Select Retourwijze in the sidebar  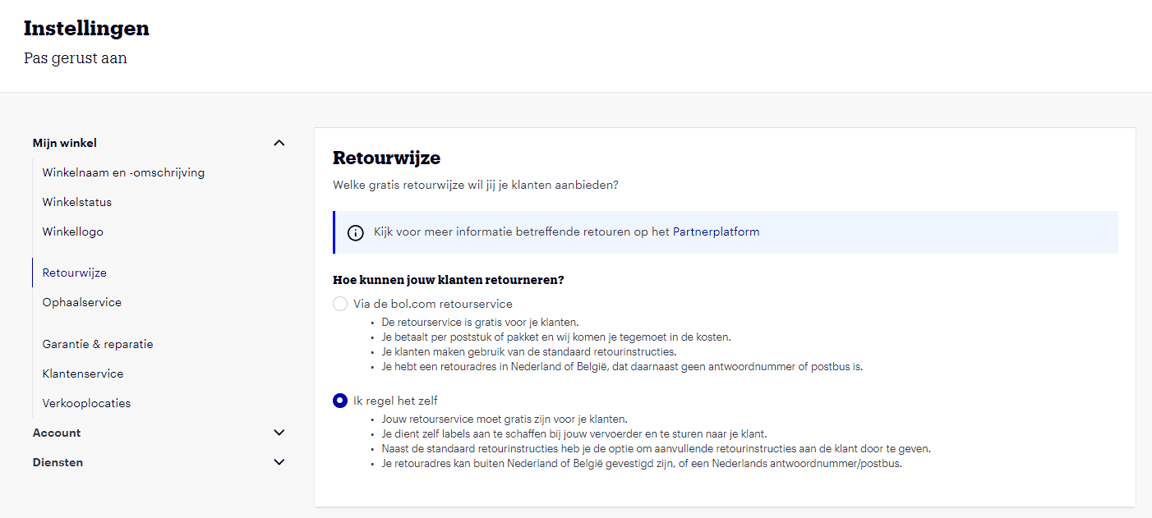pos(74,272)
